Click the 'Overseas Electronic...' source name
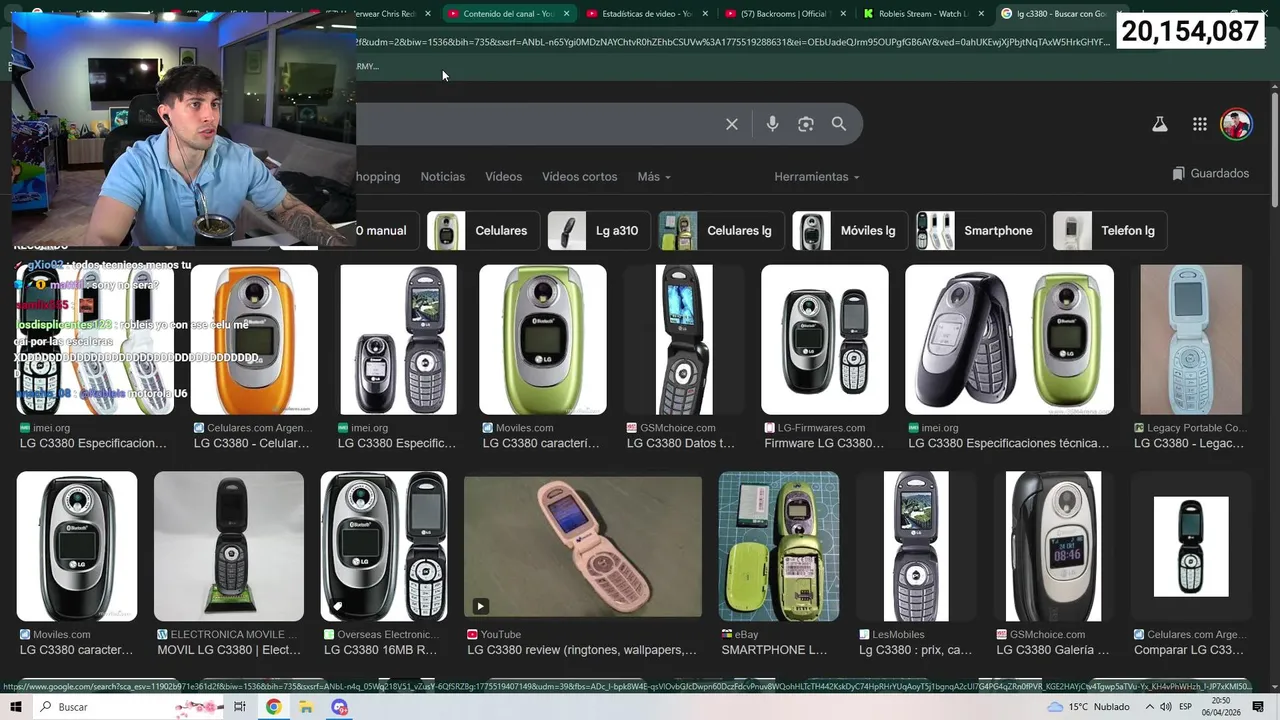Screen dimensions: 1280x720 coord(388,635)
